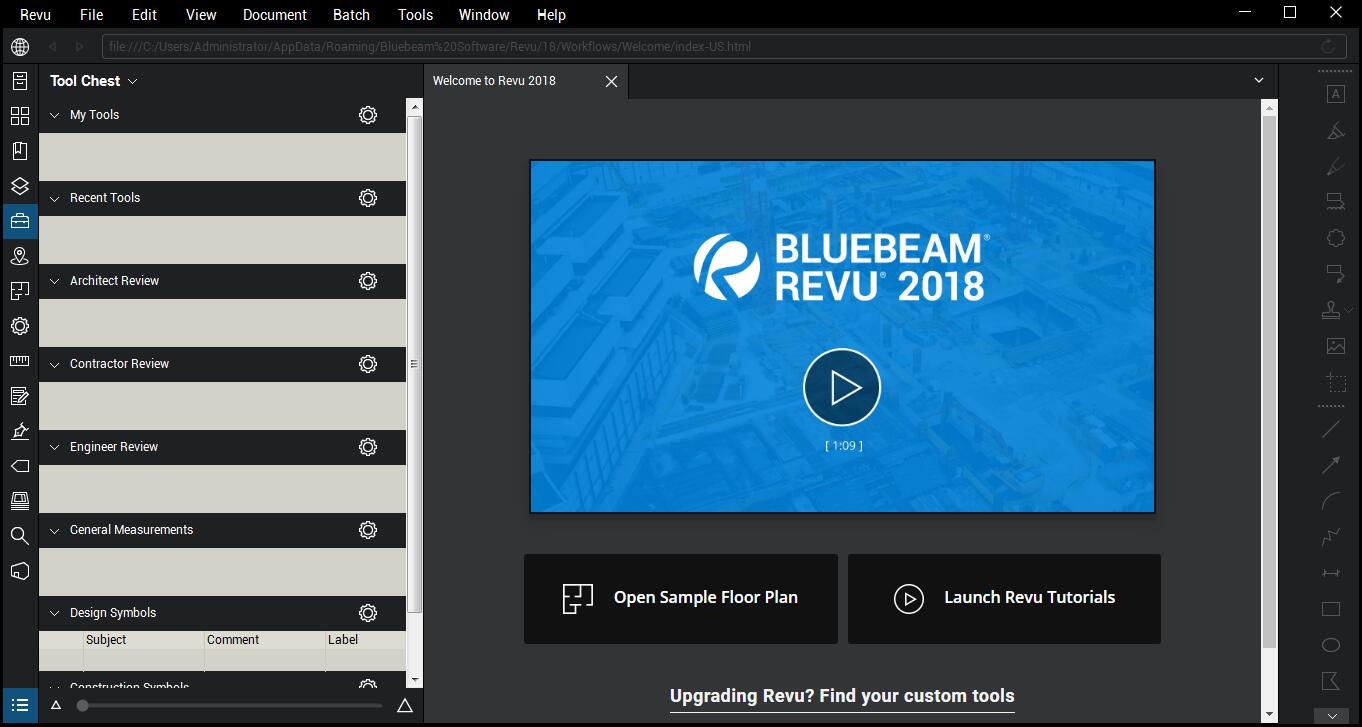Screen dimensions: 1362x727
Task: Open the tag-shaped panel icon in left sidebar
Action: (19, 466)
